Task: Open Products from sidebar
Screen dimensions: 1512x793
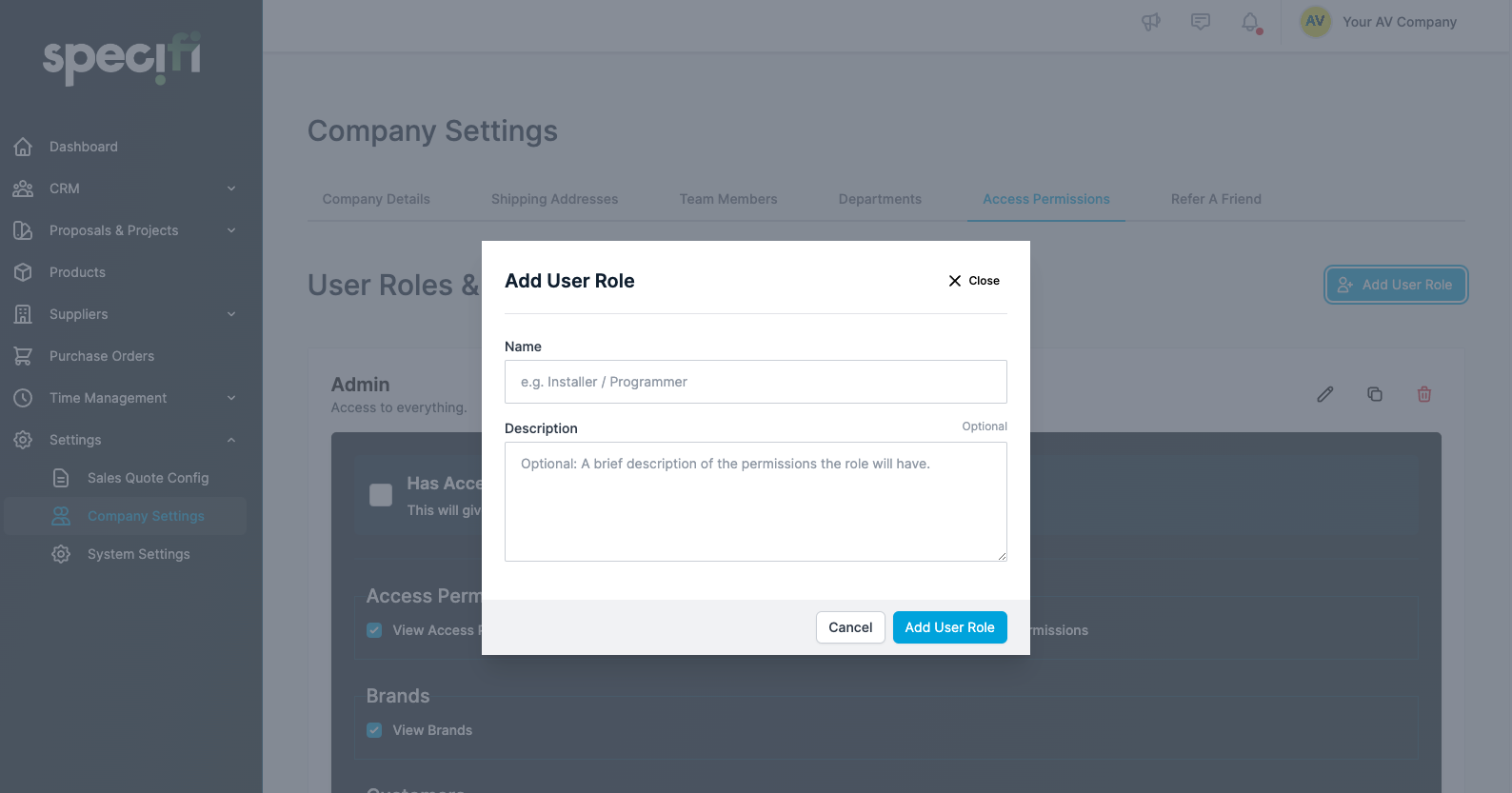Action: tap(77, 272)
